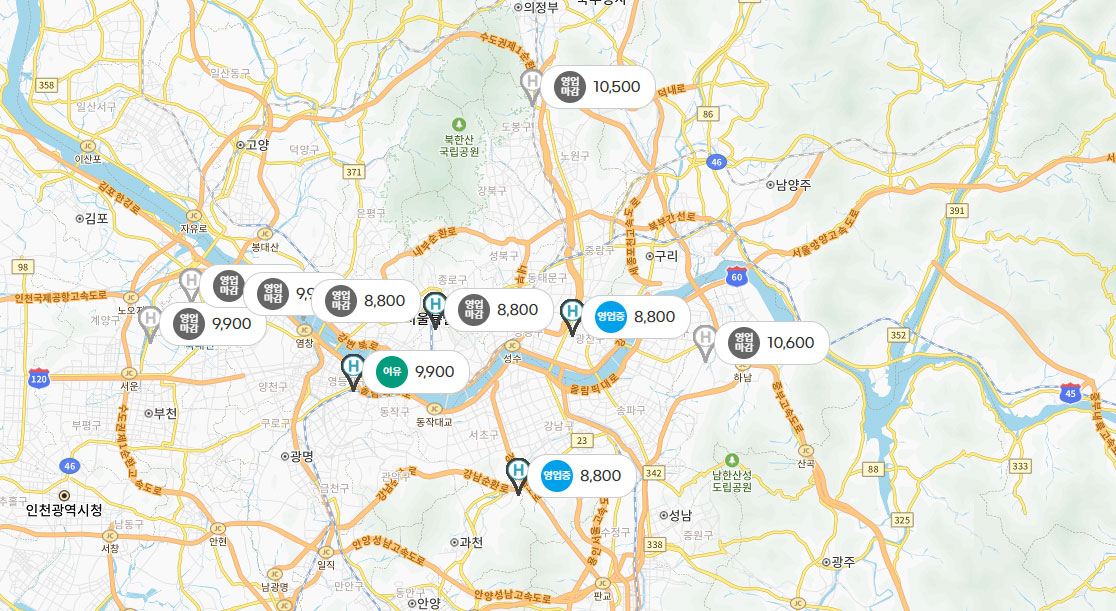
Task: Click the 영업마감 badge beside 10,600
Action: coord(744,343)
